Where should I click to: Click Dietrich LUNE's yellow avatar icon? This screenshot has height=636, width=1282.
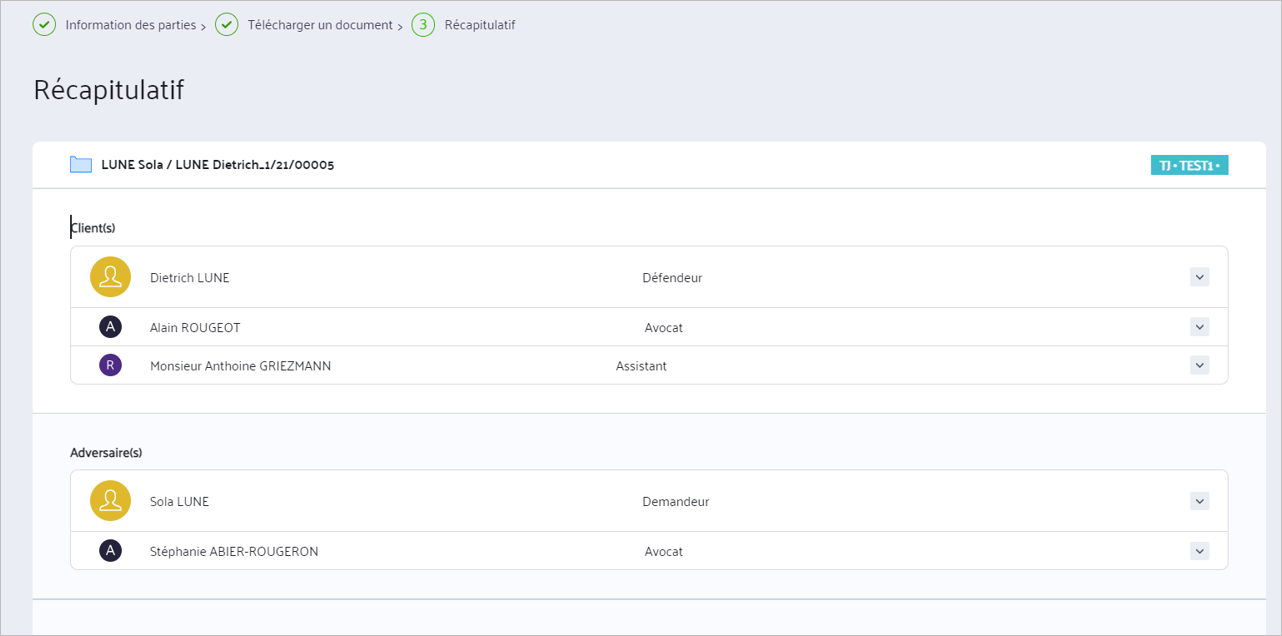coord(110,277)
